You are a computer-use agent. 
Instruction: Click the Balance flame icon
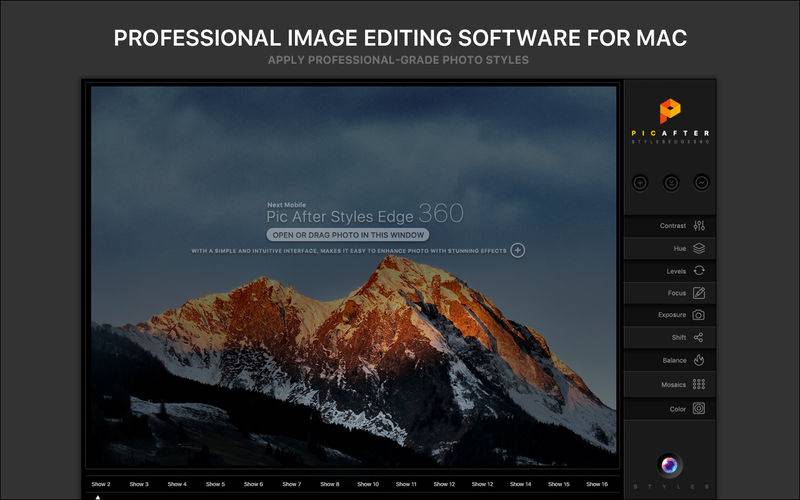699,360
